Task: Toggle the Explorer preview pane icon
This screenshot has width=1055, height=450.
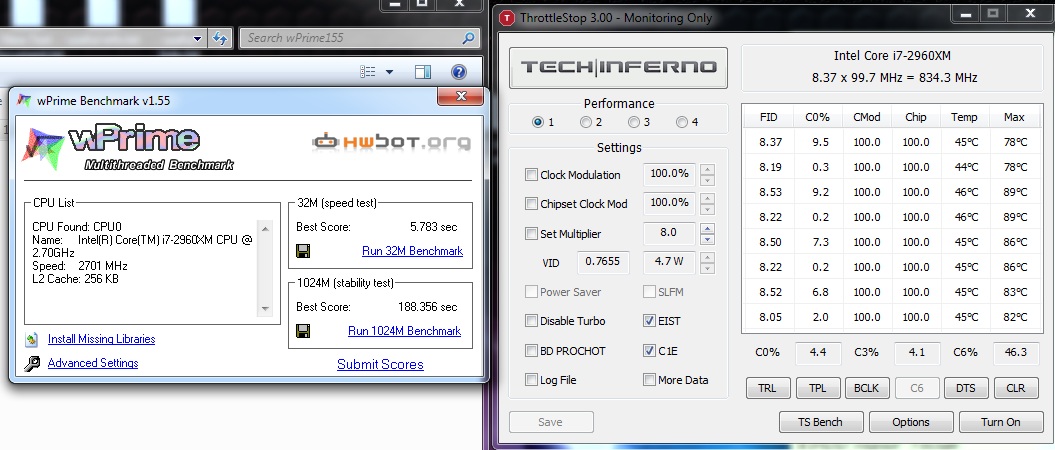Action: coord(423,72)
